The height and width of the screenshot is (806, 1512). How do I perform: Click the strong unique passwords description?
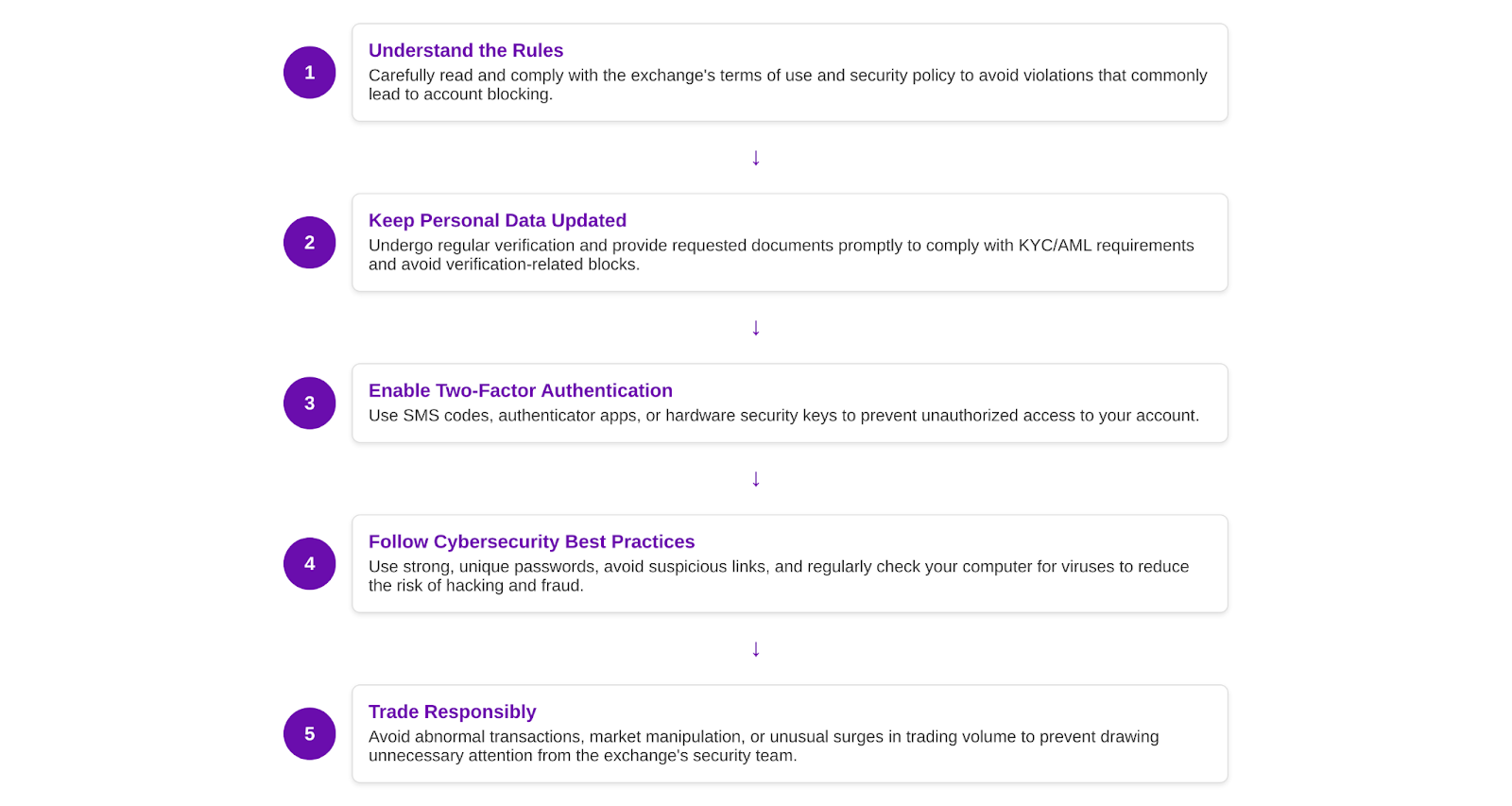pos(779,576)
